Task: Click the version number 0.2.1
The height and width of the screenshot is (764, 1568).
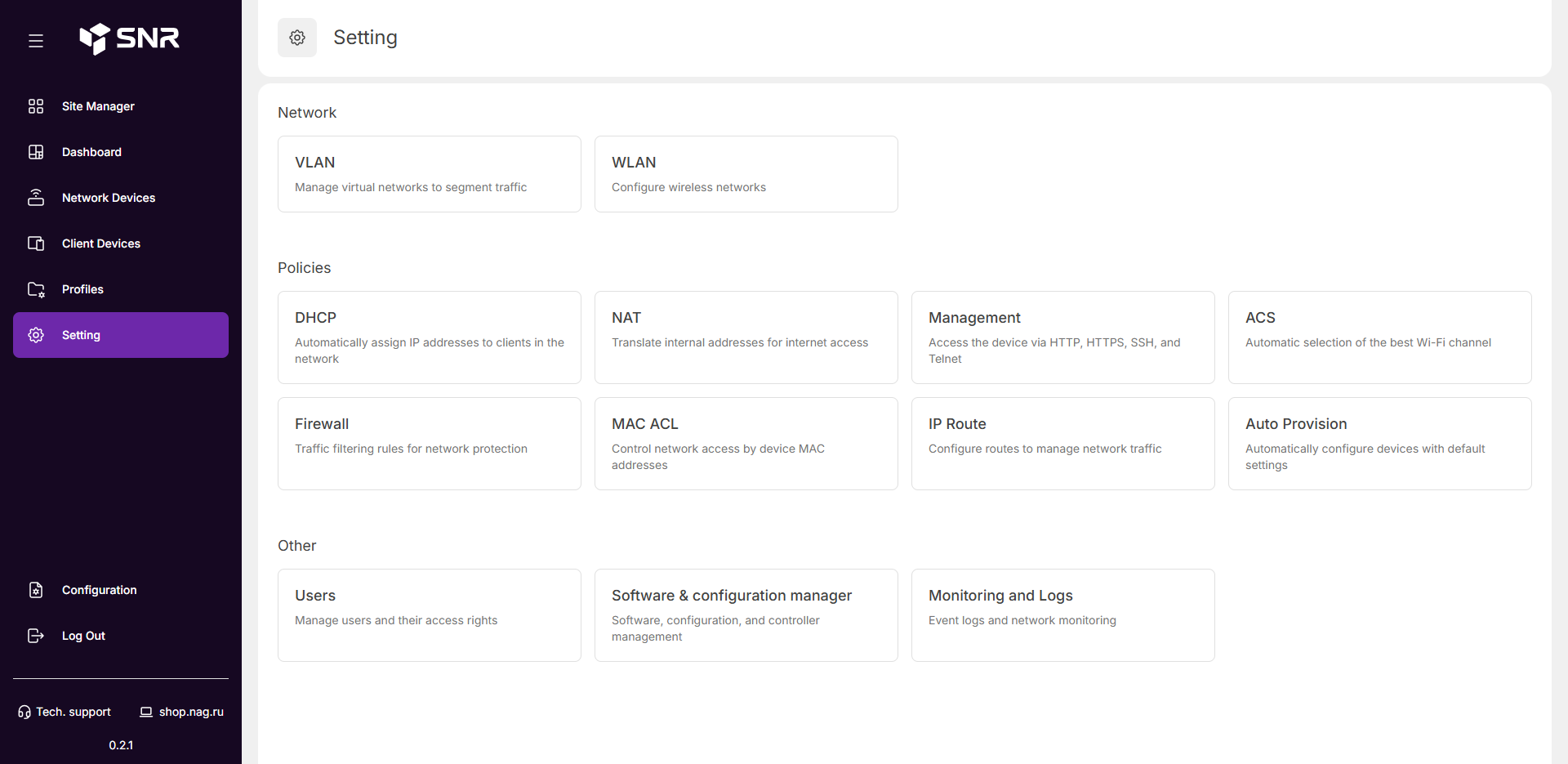Action: click(121, 745)
